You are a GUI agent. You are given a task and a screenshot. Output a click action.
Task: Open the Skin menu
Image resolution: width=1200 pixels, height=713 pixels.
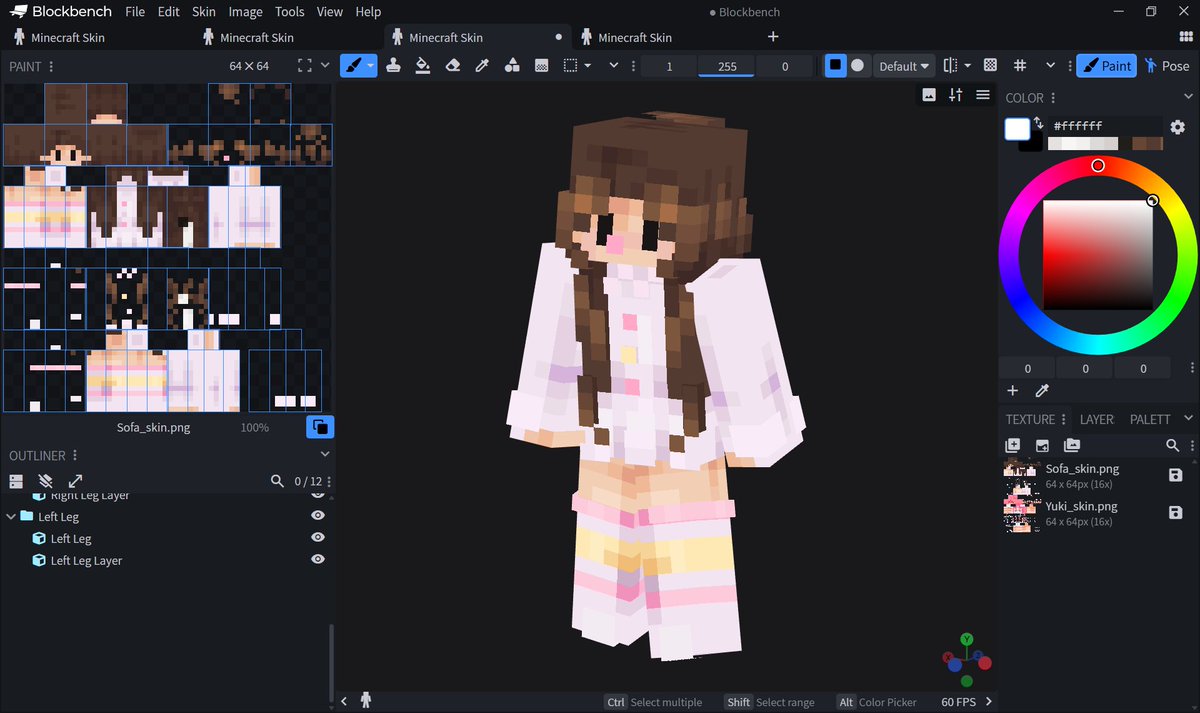[204, 12]
